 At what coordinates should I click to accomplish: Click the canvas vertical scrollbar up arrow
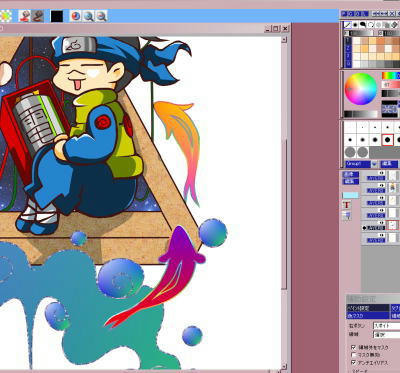coord(284,39)
